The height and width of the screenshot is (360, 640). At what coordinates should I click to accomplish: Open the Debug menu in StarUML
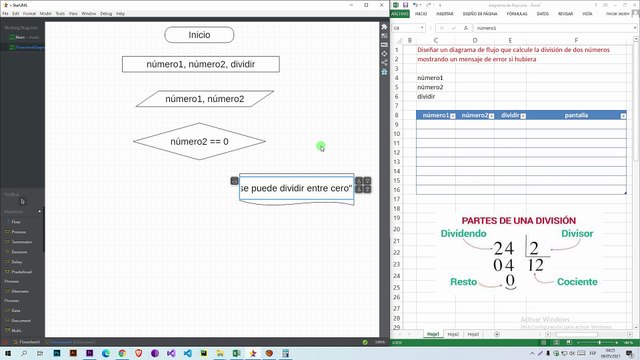(106, 13)
